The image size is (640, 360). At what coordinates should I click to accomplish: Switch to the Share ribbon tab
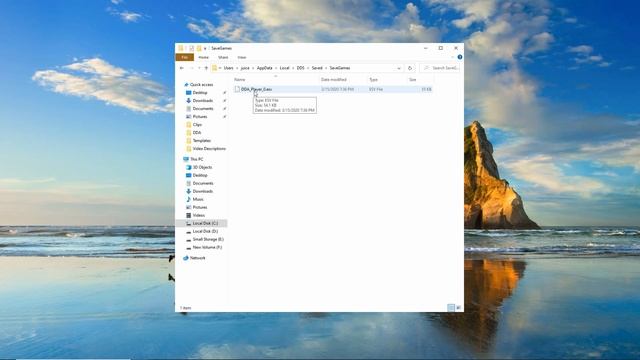pyautogui.click(x=223, y=58)
